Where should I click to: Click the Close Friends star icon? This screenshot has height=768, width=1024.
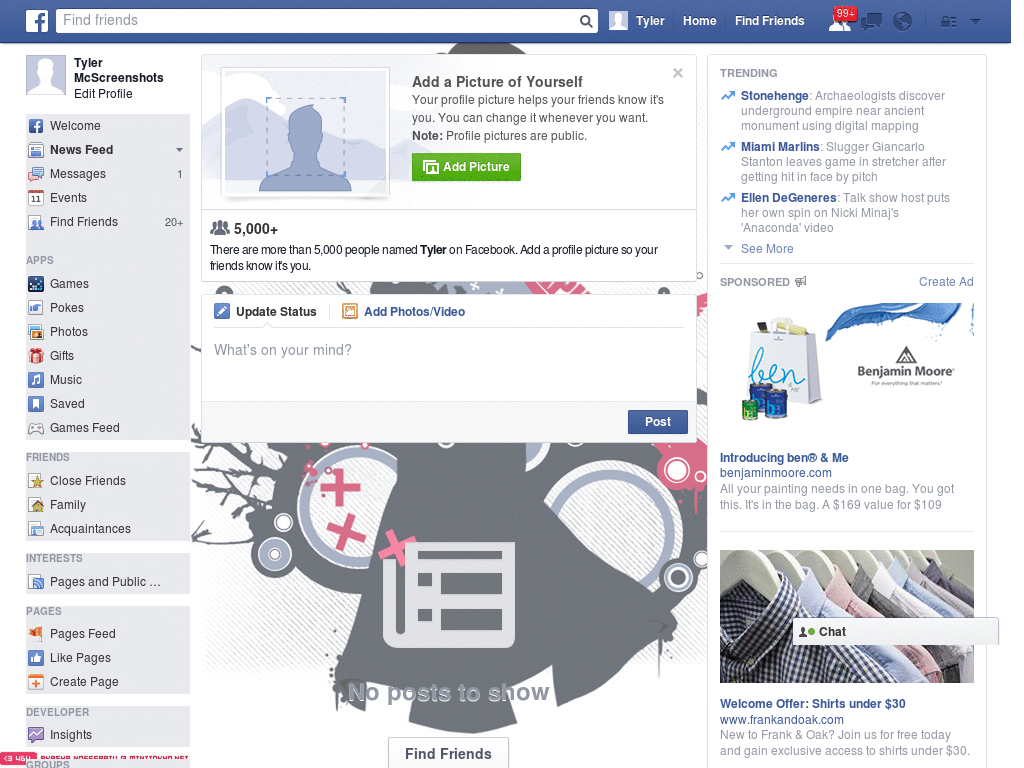coord(36,481)
